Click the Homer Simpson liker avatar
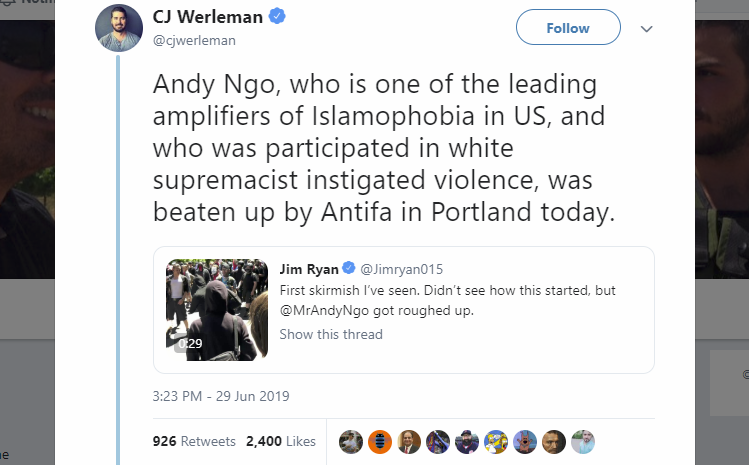 pyautogui.click(x=496, y=442)
